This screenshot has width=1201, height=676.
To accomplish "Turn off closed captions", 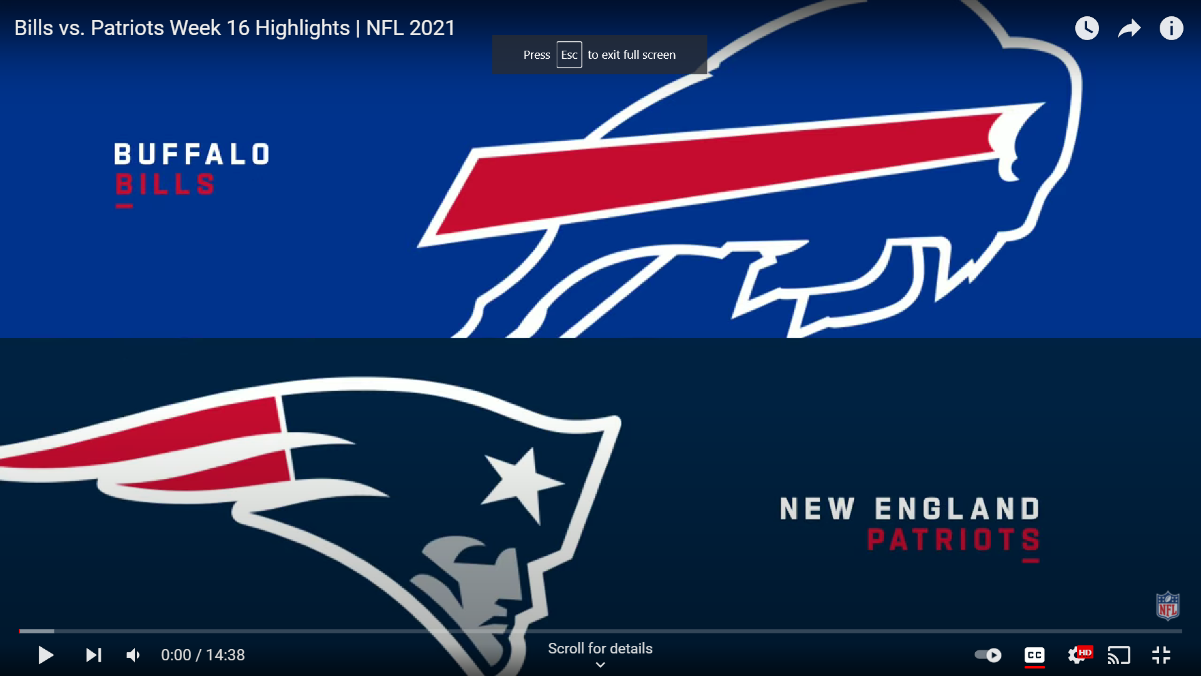I will (x=1034, y=655).
